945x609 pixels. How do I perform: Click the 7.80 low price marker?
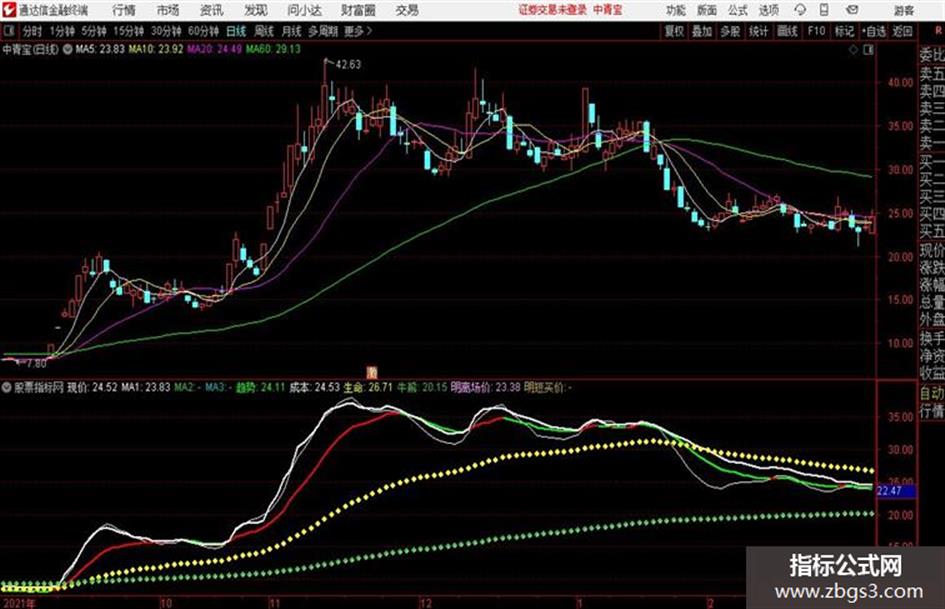36,364
